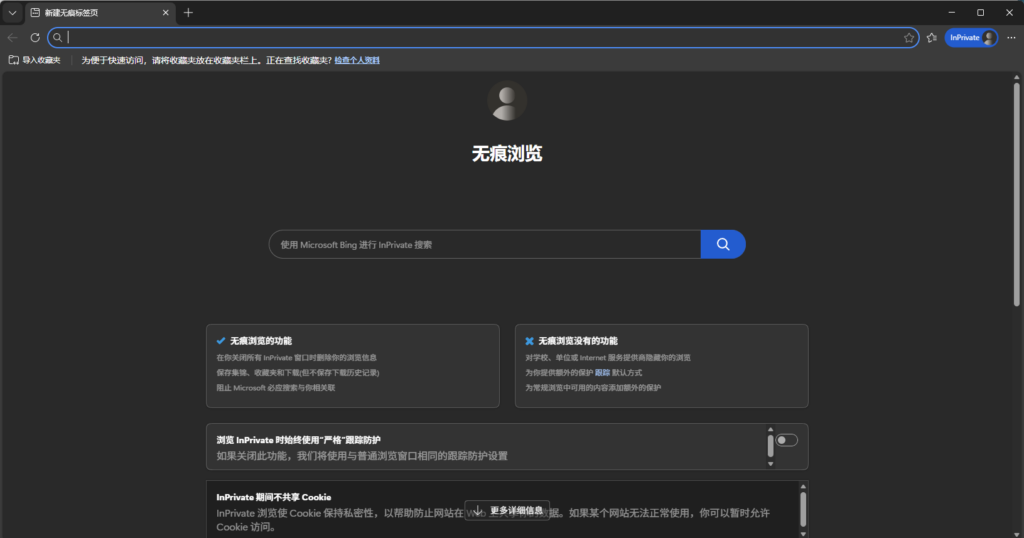Open the tab actions dropdown chevron
Image resolution: width=1024 pixels, height=538 pixels.
(12, 12)
